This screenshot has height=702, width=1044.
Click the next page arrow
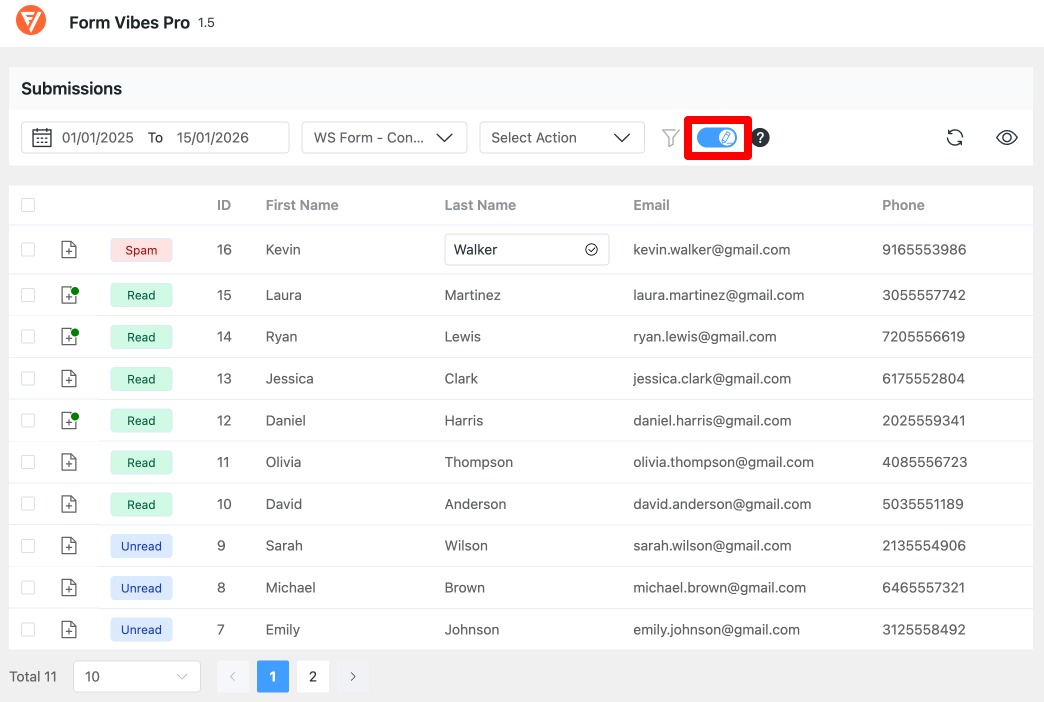[x=352, y=676]
